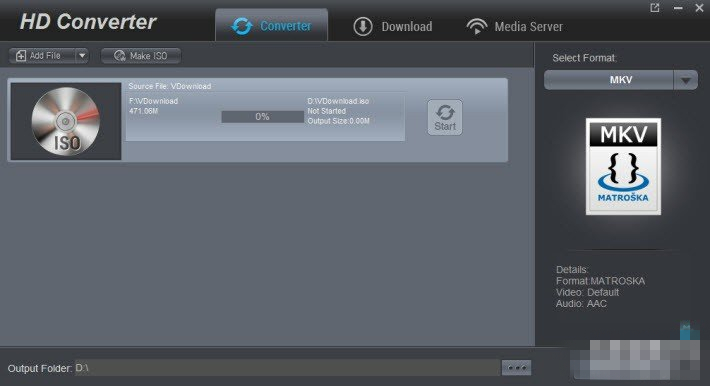
Task: Expand the format dropdown arrow
Action: (x=686, y=80)
